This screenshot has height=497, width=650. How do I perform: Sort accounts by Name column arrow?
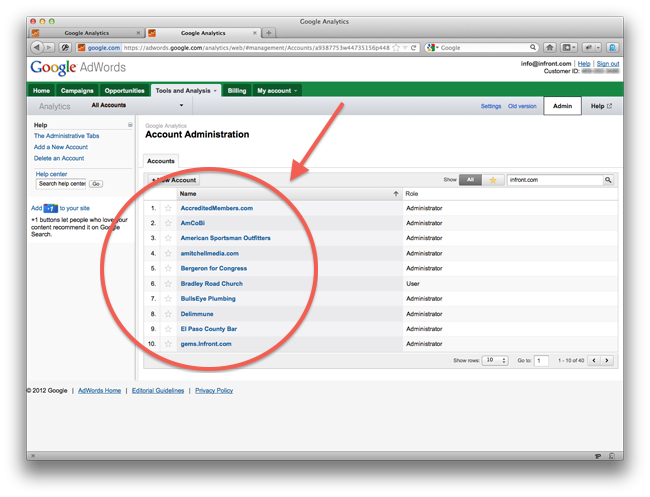pyautogui.click(x=396, y=194)
